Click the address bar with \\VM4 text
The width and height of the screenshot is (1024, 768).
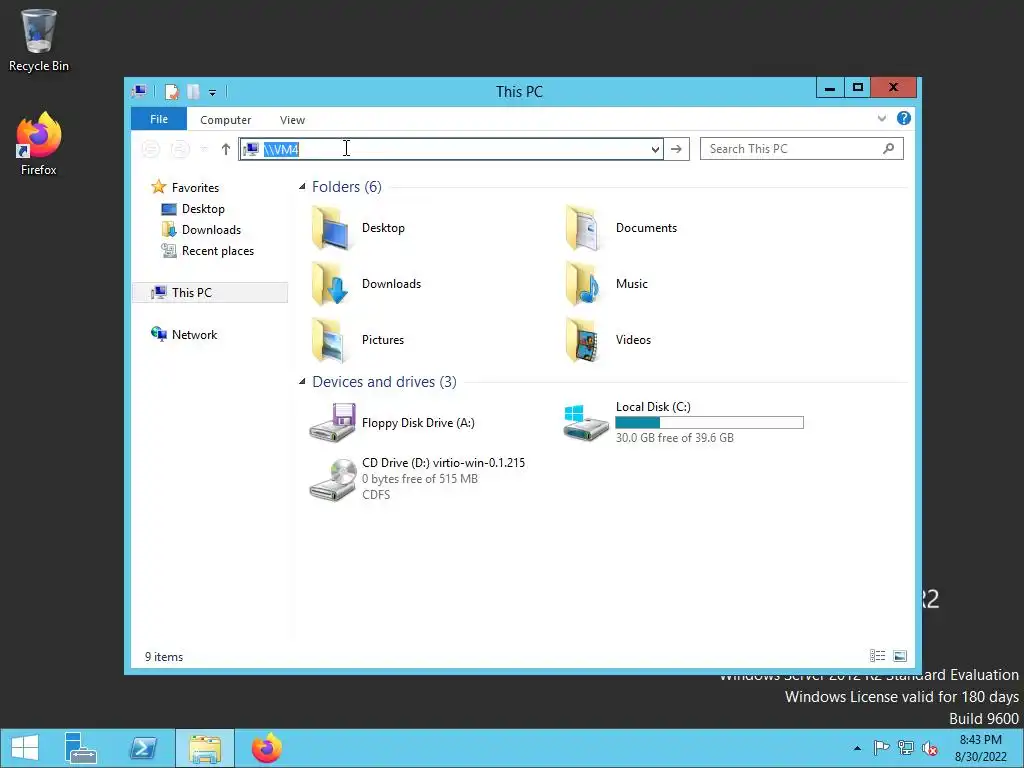[x=451, y=150]
